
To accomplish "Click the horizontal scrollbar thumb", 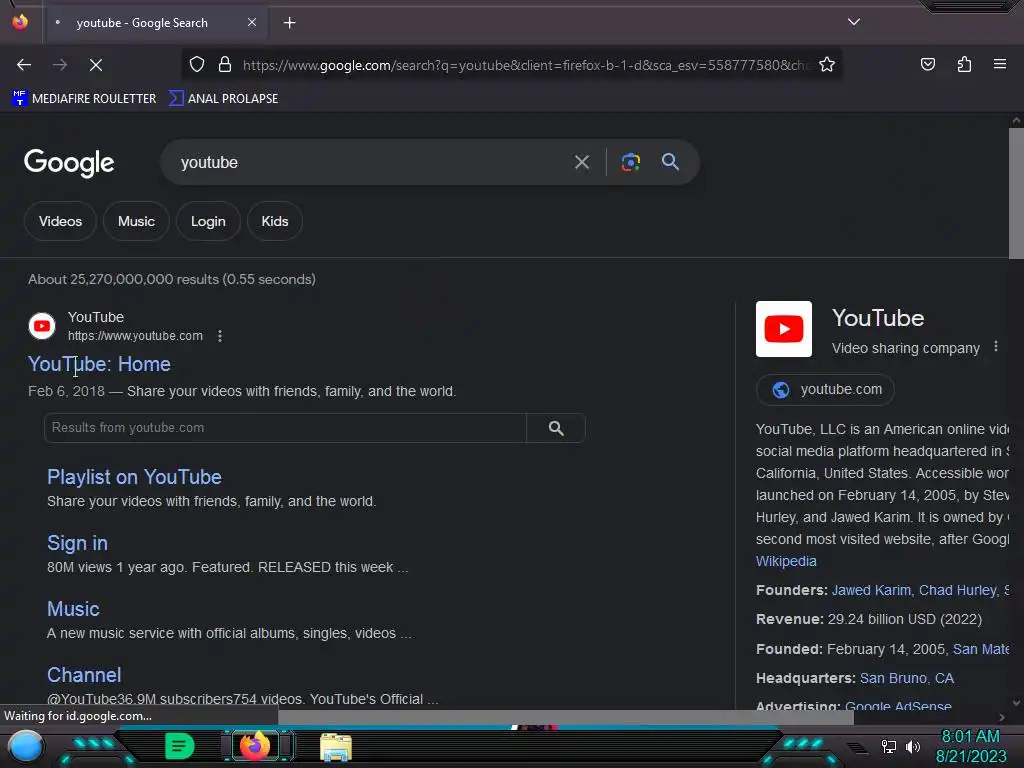I will [x=566, y=718].
